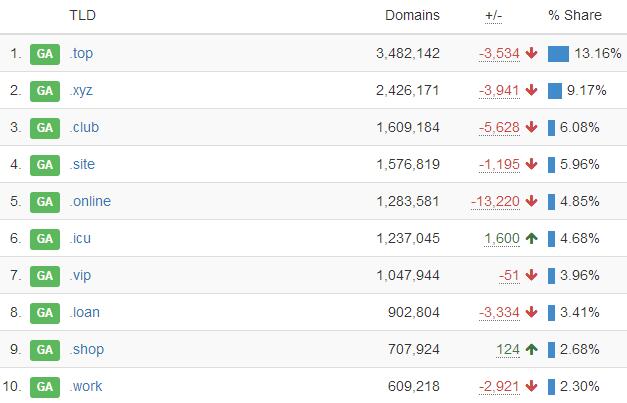Open the .shop TLD link
This screenshot has height=403, width=627.
click(87, 350)
